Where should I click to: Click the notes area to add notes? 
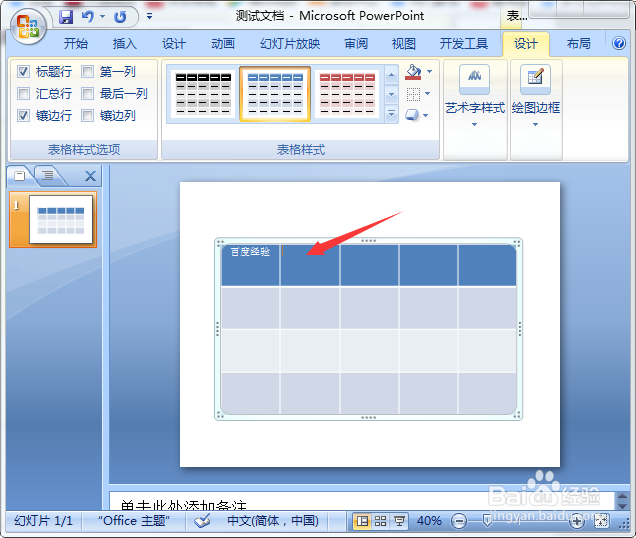(x=362, y=501)
